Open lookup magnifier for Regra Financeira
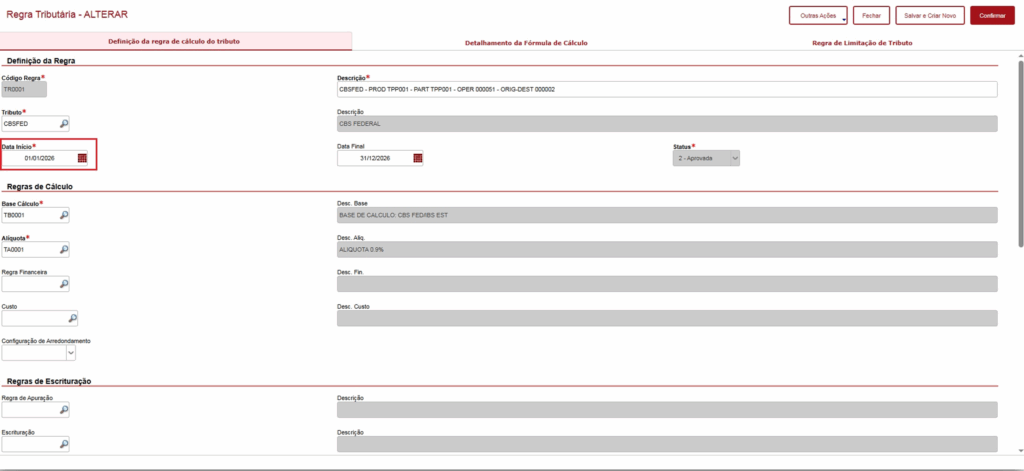 tap(64, 284)
